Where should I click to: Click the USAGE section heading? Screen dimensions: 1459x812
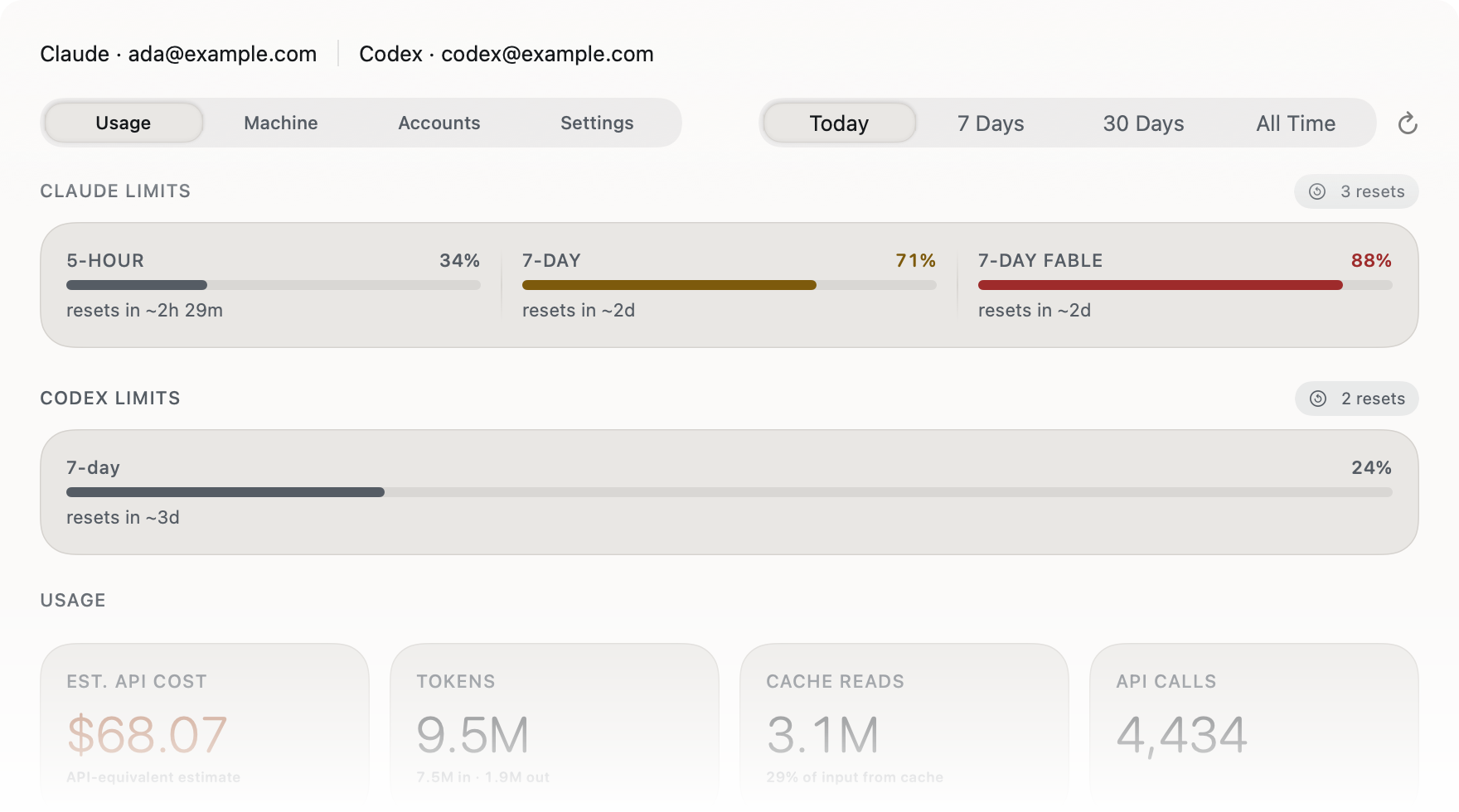point(73,601)
